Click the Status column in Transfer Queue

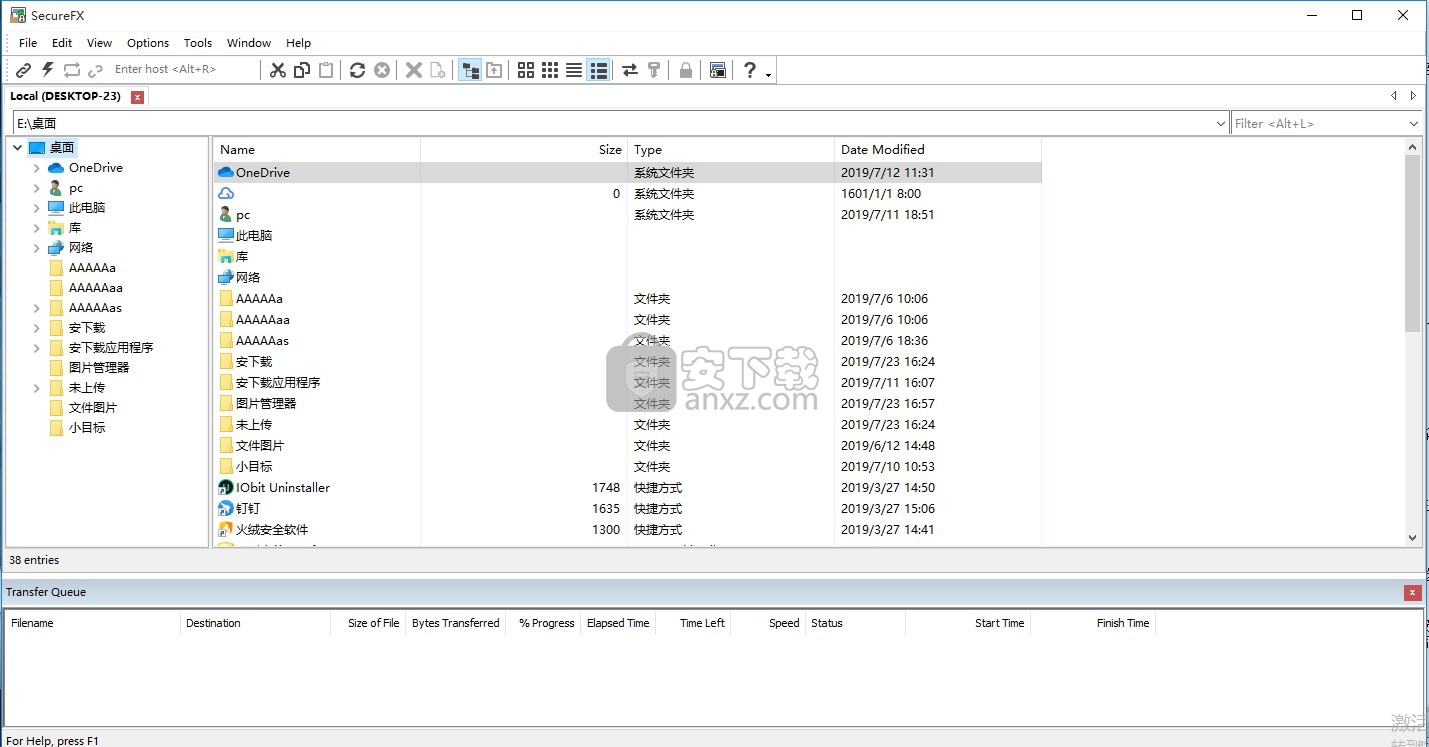tap(855, 623)
